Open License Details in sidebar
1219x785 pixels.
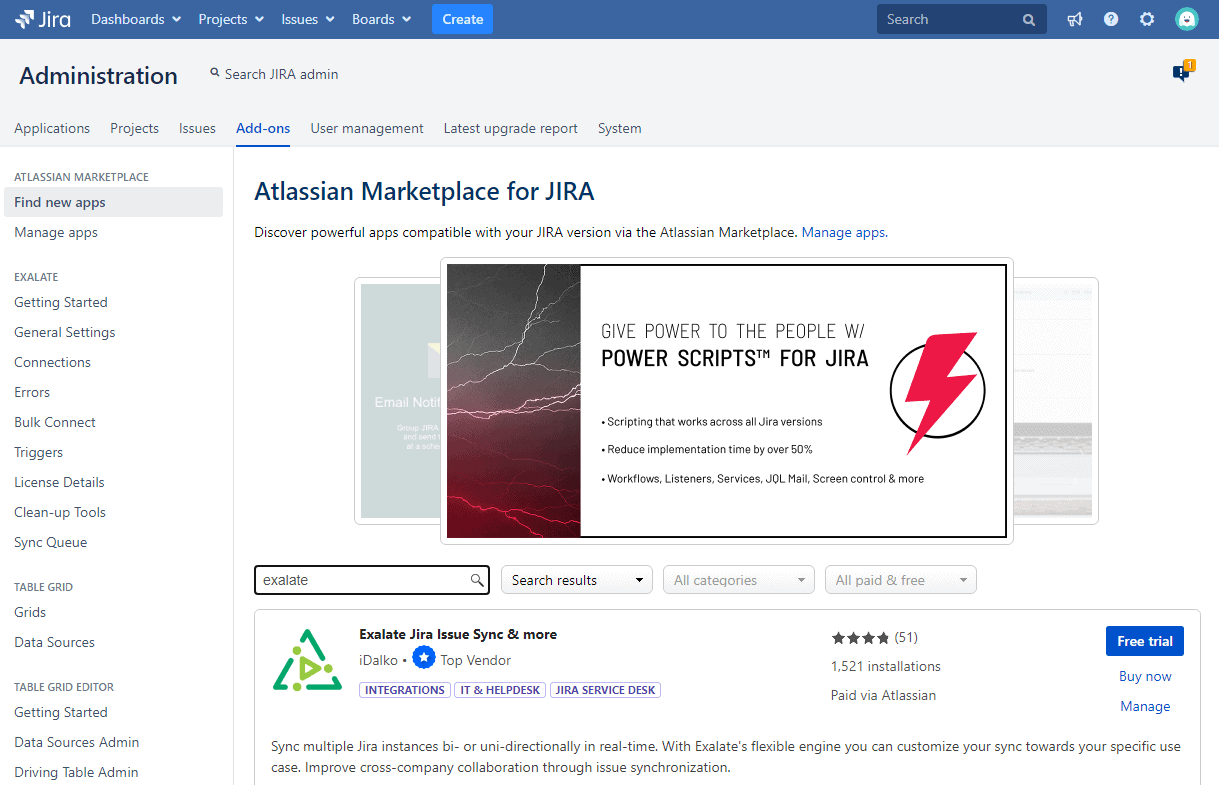click(x=59, y=482)
